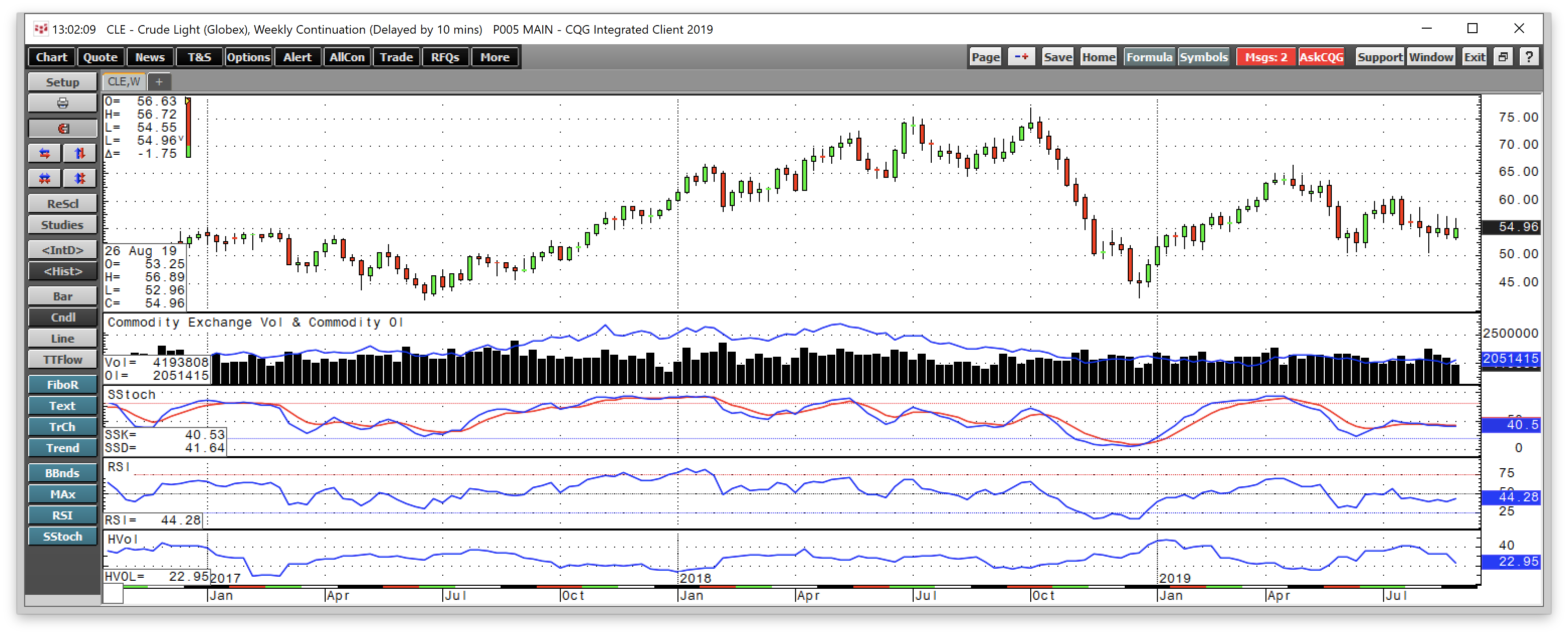Image resolution: width=1568 pixels, height=635 pixels.
Task: Open the Studies list
Action: pyautogui.click(x=63, y=225)
